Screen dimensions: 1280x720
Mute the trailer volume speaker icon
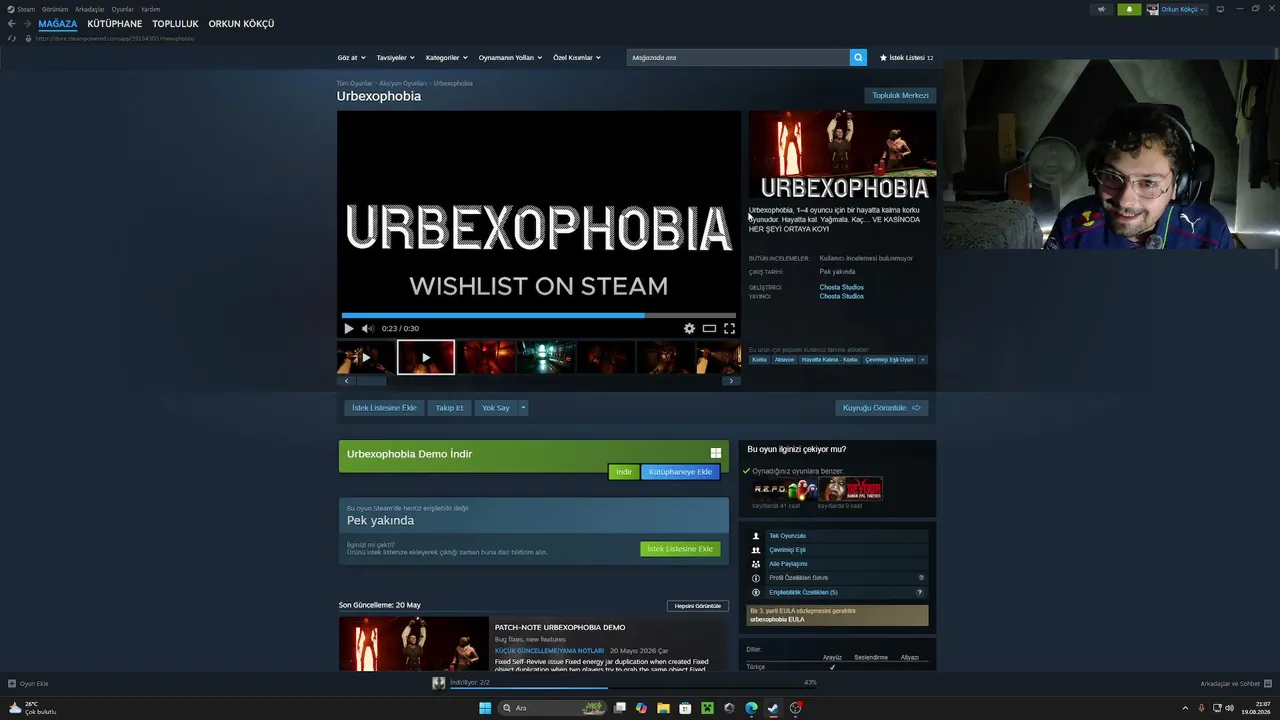[367, 328]
